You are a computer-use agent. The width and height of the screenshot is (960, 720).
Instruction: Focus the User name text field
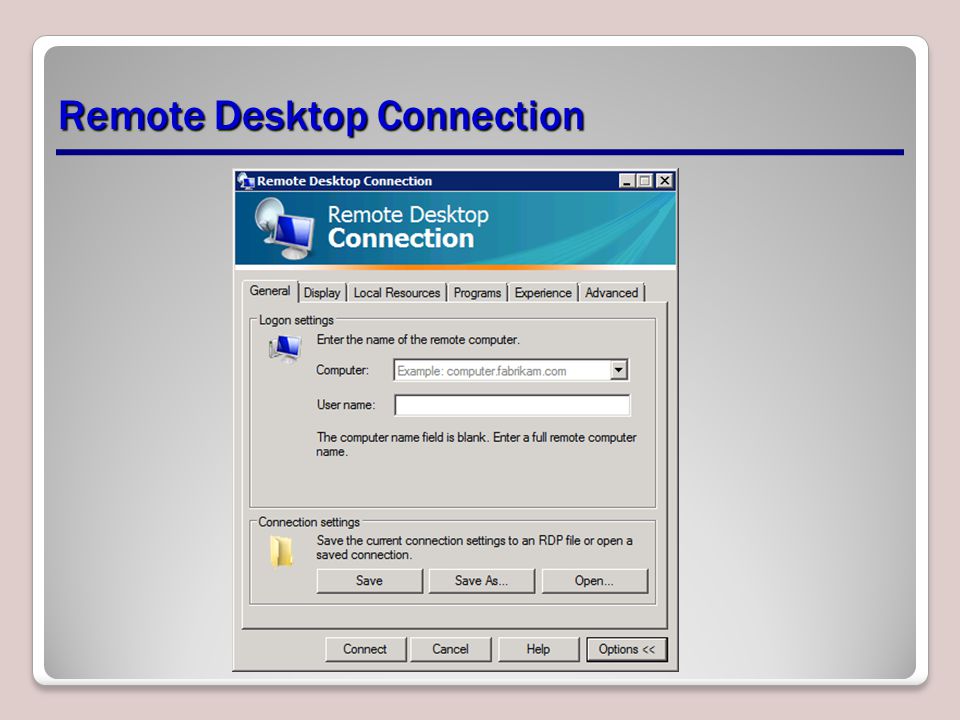[512, 405]
